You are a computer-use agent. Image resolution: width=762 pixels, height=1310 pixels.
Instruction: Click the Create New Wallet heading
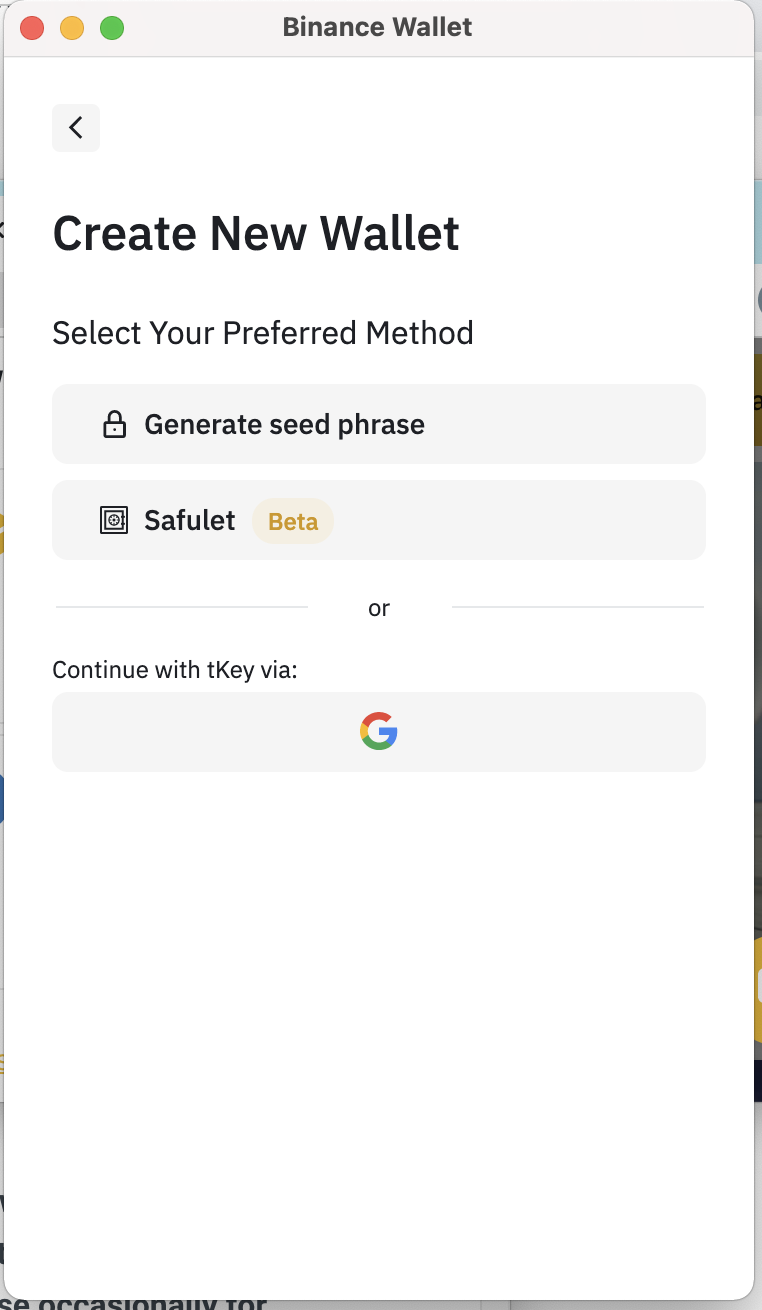point(256,234)
